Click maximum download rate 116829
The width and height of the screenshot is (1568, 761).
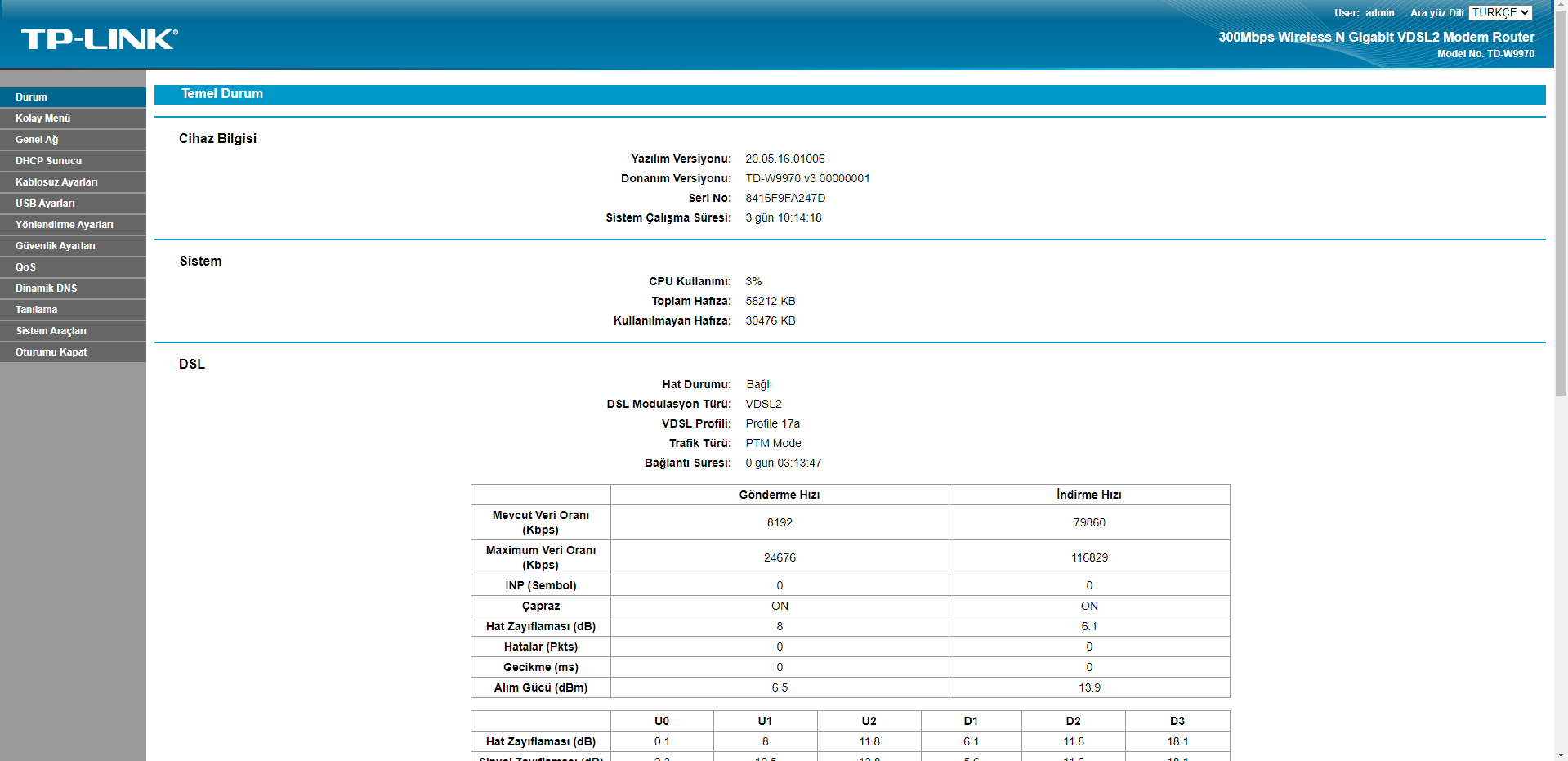click(1089, 557)
